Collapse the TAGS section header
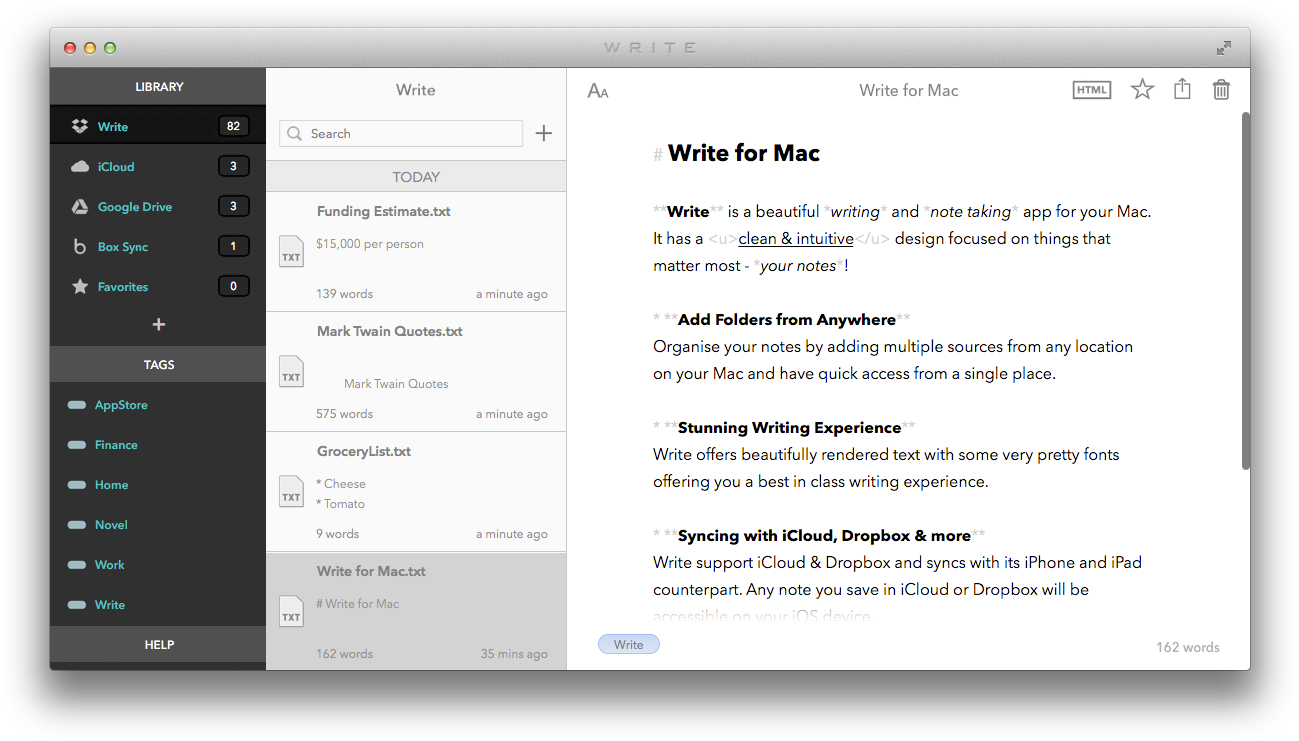 [x=158, y=364]
